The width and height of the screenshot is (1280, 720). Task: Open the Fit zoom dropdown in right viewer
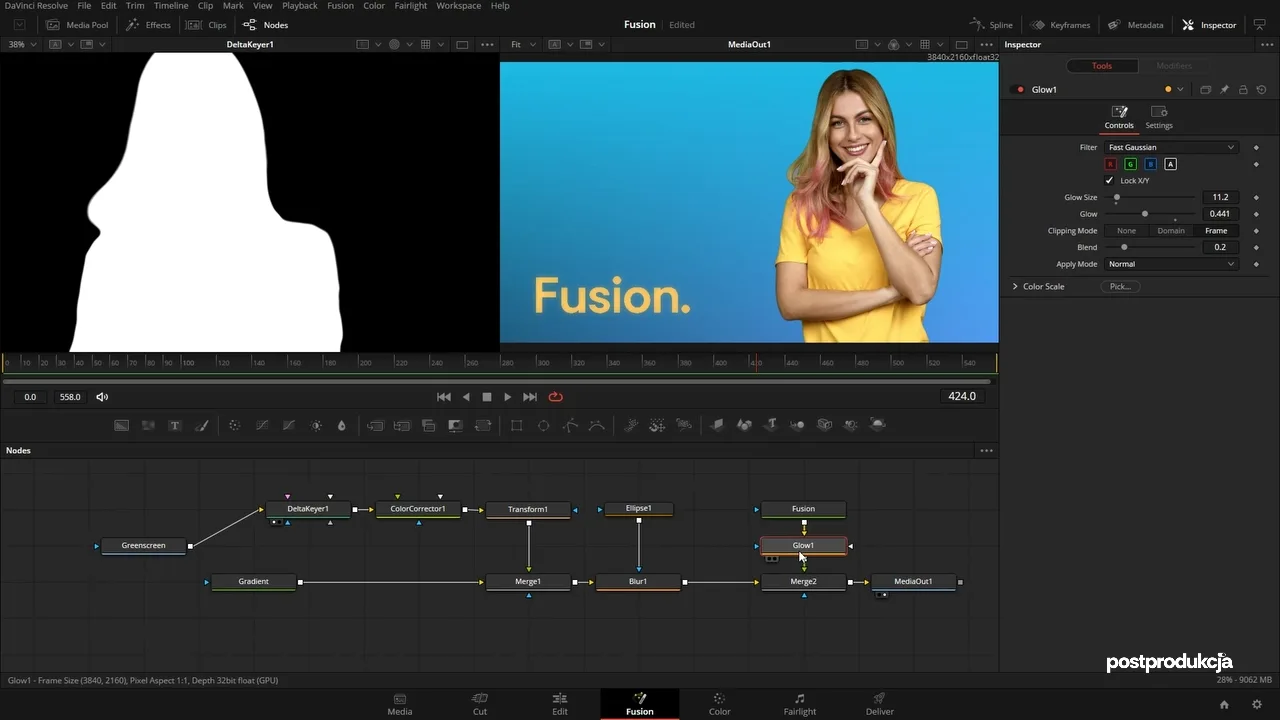pyautogui.click(x=521, y=45)
